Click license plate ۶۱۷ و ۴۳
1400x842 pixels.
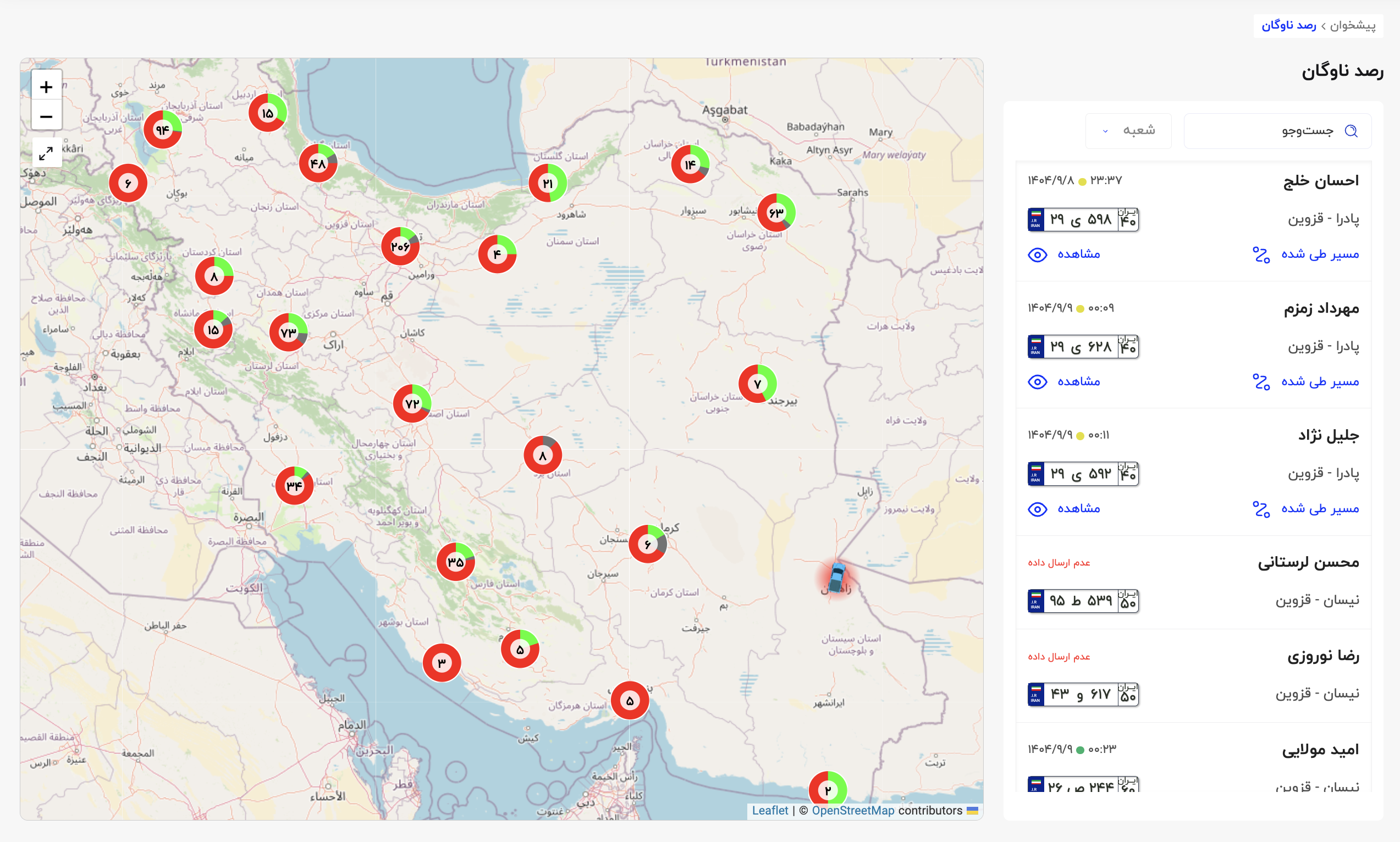1083,695
